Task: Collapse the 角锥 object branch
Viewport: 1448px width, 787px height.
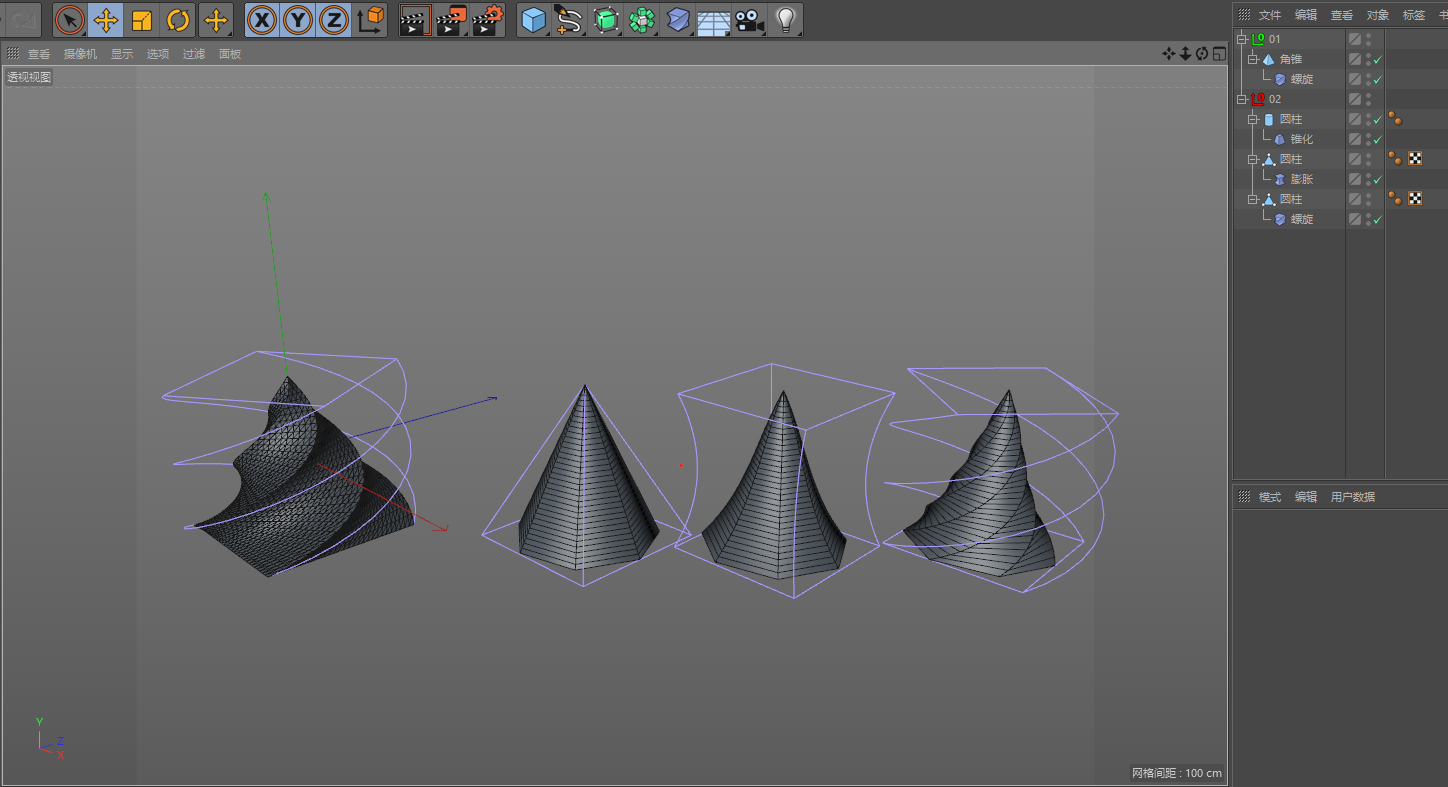Action: click(1253, 59)
